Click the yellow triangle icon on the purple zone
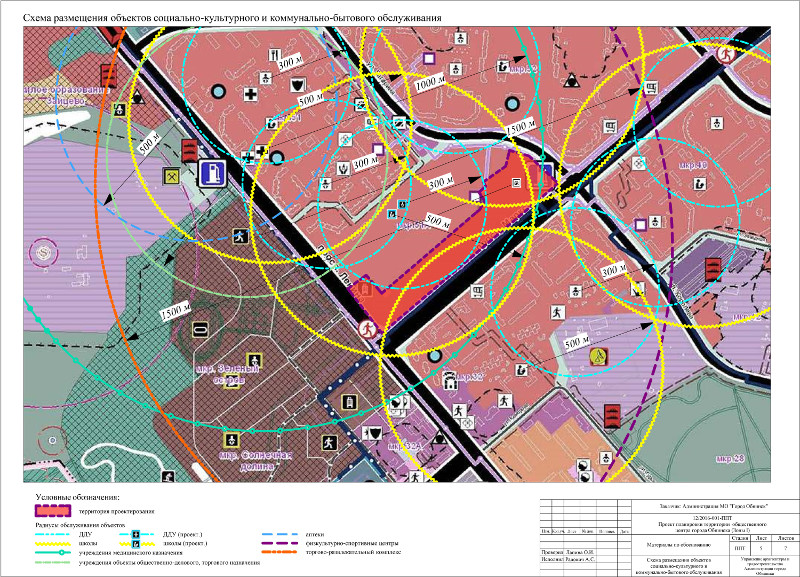This screenshot has height=577, width=800. [x=599, y=356]
